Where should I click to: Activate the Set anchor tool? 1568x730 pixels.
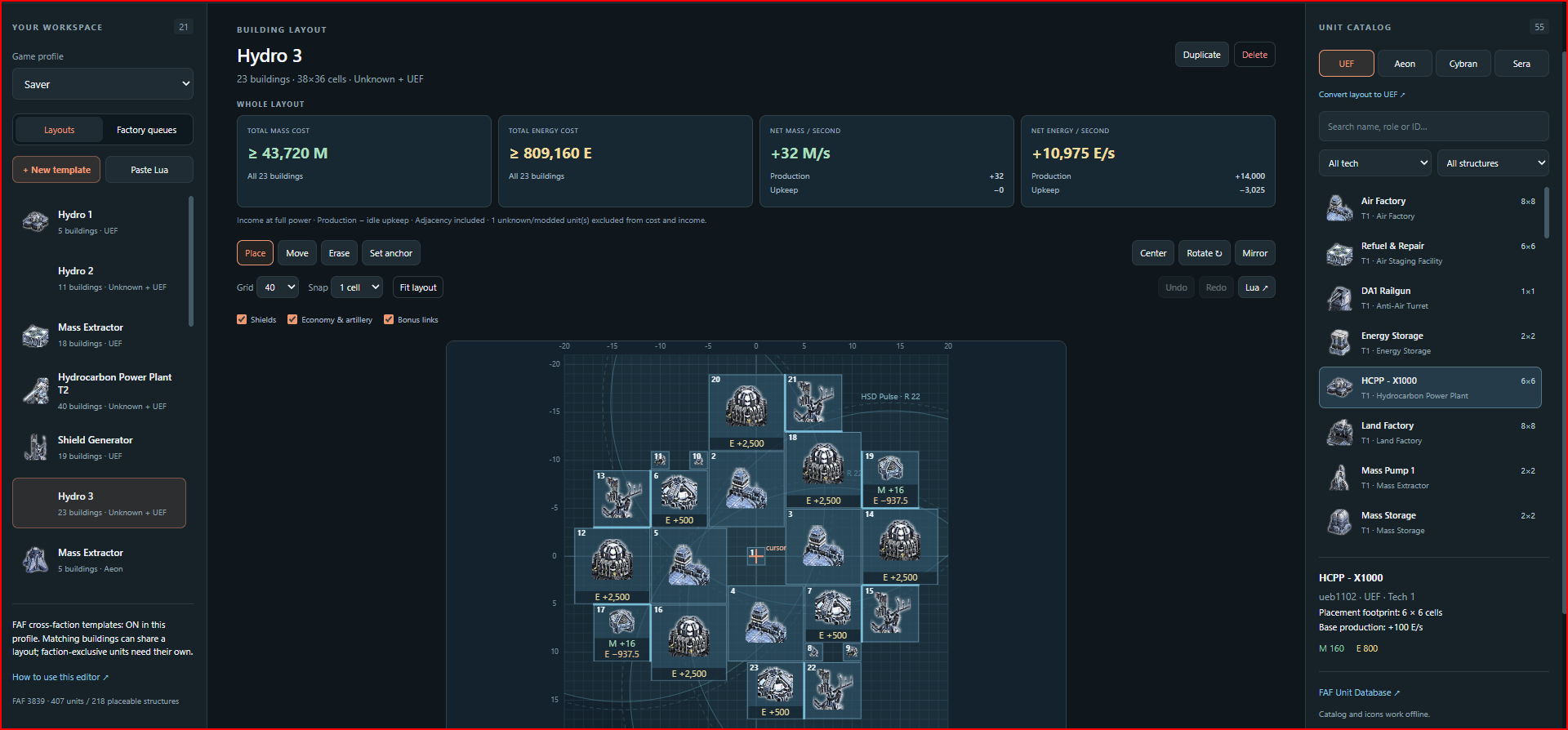tap(391, 253)
